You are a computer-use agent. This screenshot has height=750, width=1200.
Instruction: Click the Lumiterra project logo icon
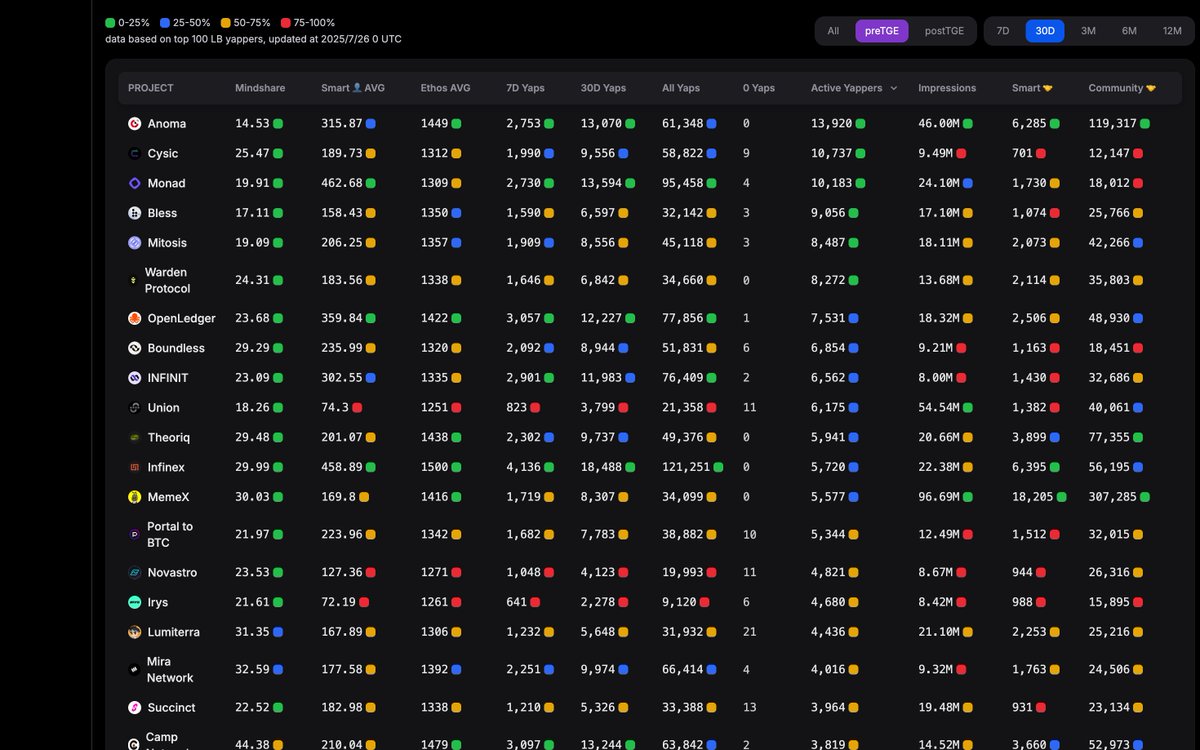tap(134, 633)
